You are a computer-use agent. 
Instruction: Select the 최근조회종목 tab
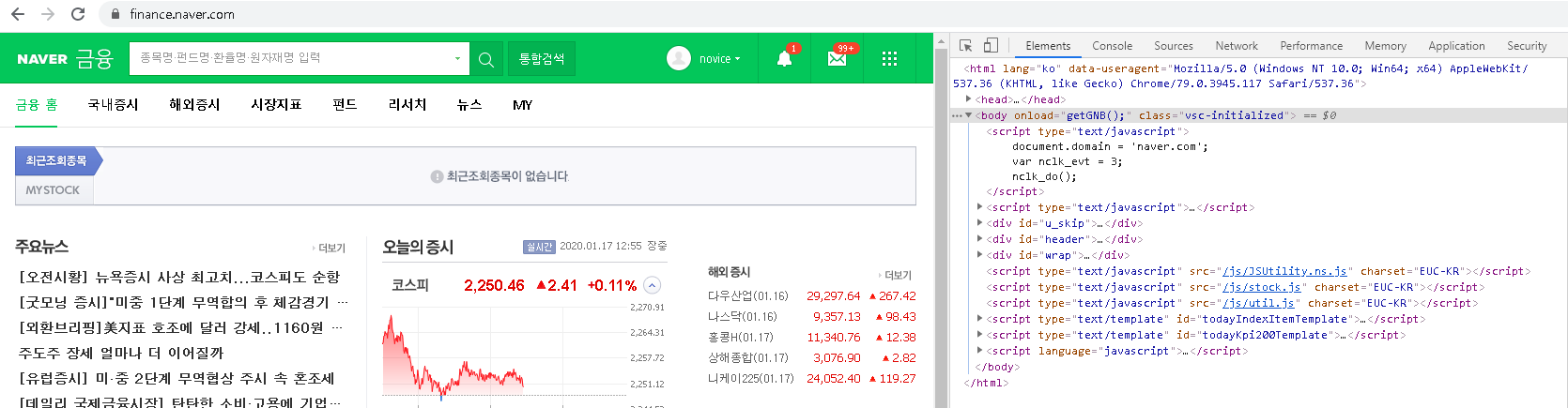coord(56,161)
